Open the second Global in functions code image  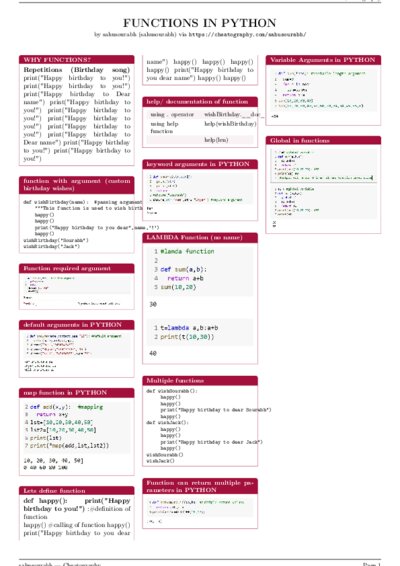[323, 206]
